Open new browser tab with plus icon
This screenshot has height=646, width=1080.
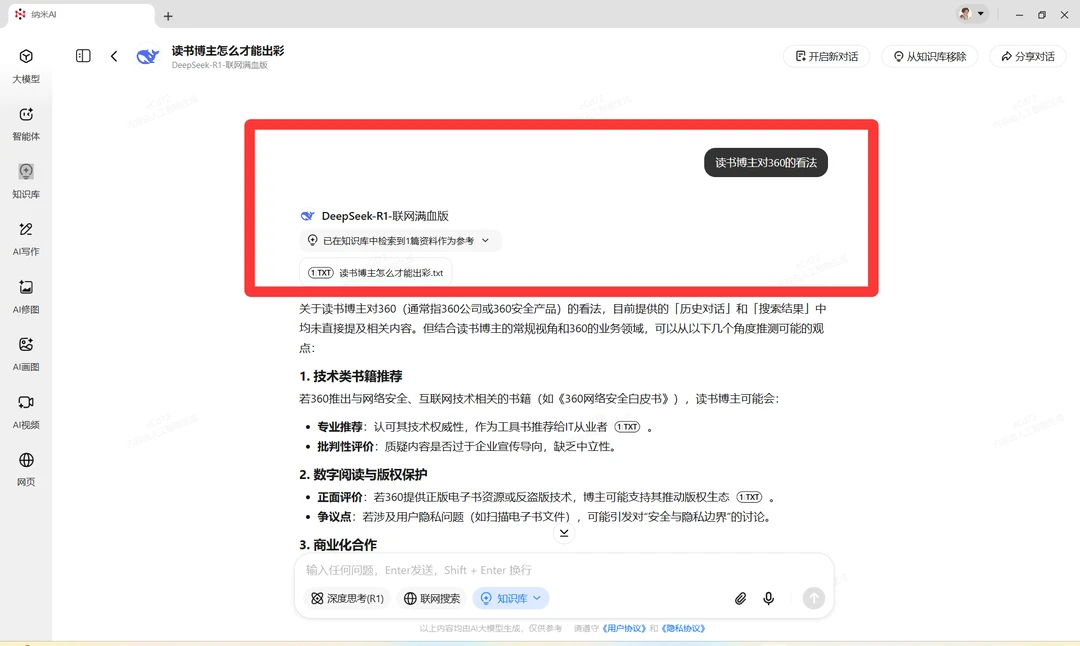(168, 16)
